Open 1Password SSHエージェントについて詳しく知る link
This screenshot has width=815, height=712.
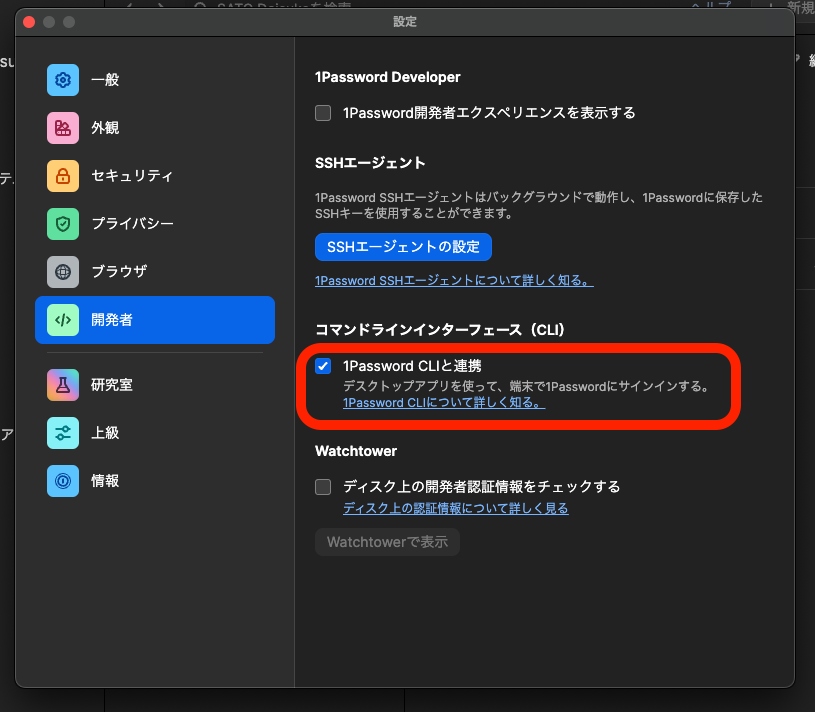point(454,281)
